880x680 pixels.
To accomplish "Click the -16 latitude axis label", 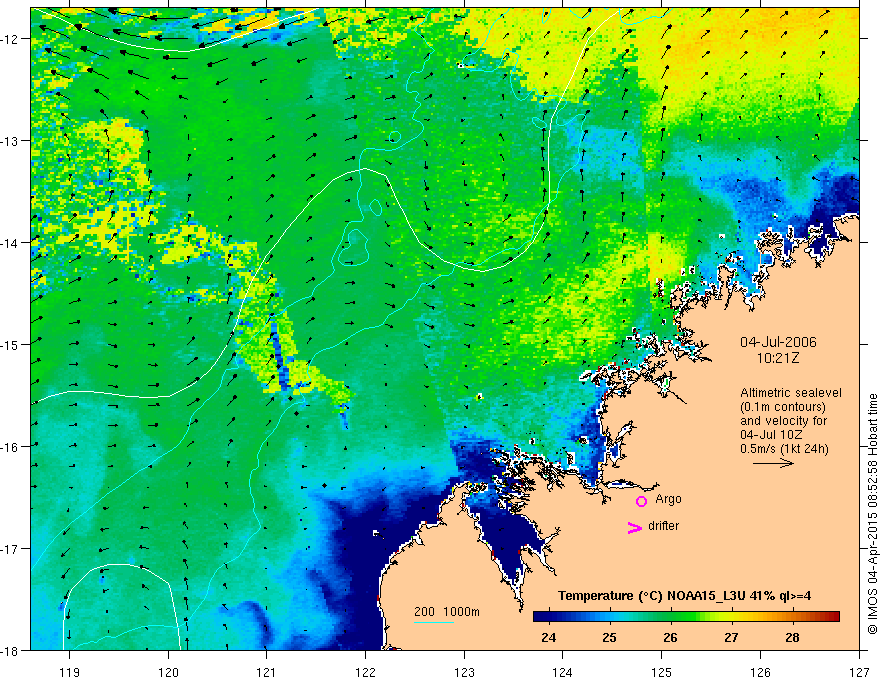I will pyautogui.click(x=11, y=447).
